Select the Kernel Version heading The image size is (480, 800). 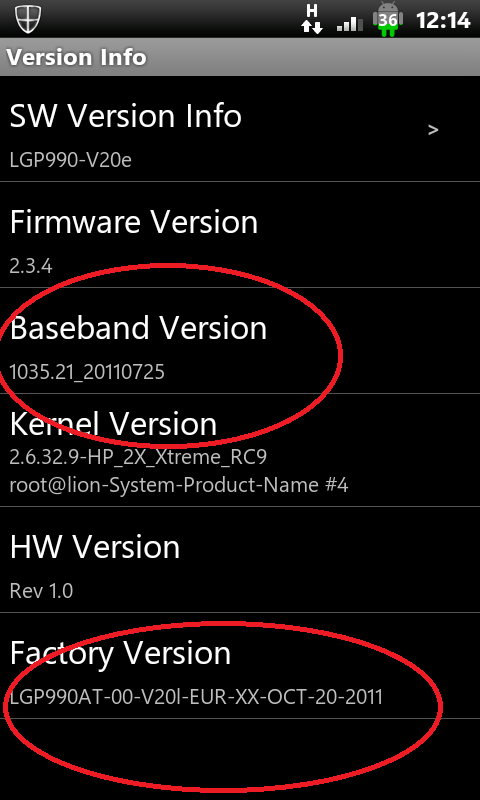[113, 423]
